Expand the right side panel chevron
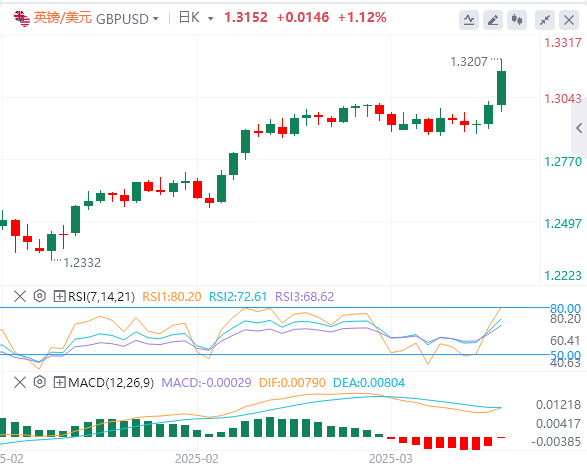This screenshot has width=587, height=472. click(579, 128)
